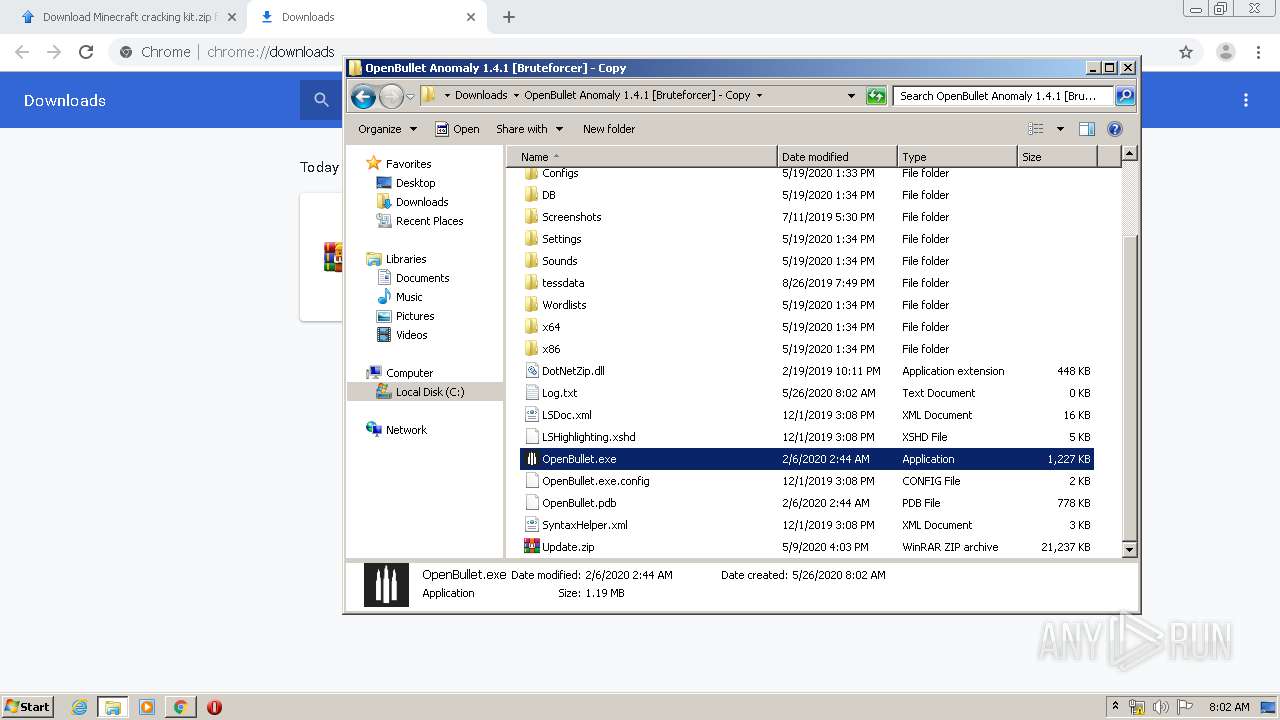Open the Share with menu
The image size is (1280, 720).
coord(529,129)
